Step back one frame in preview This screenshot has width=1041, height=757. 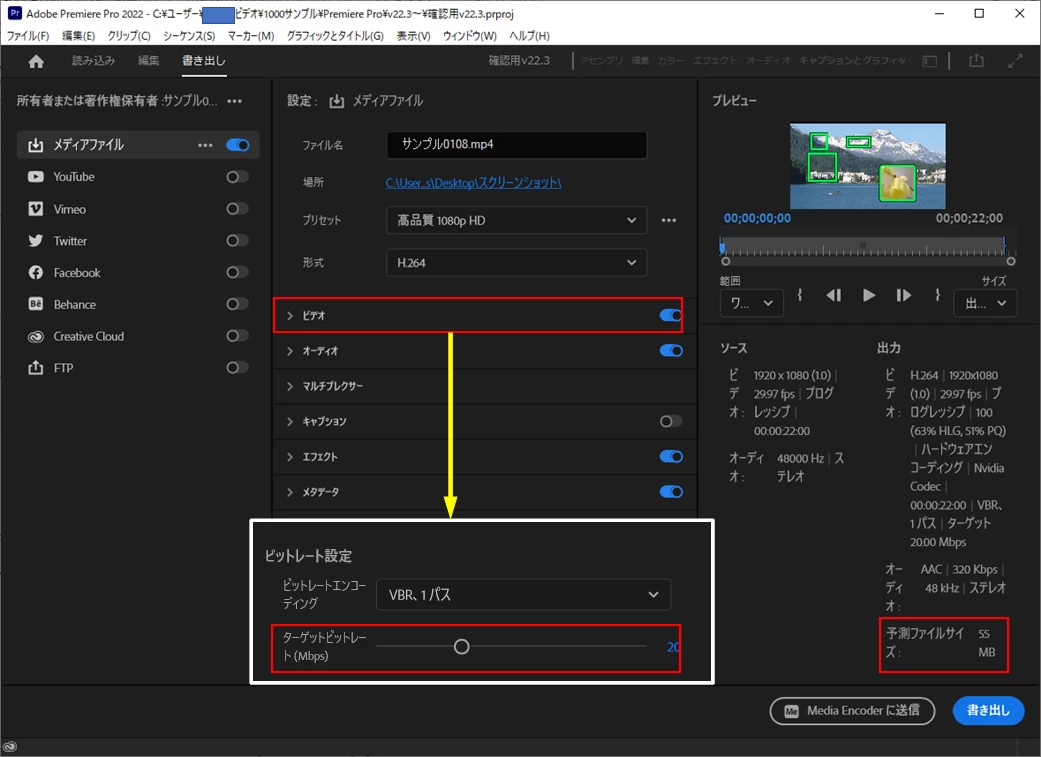tap(834, 295)
